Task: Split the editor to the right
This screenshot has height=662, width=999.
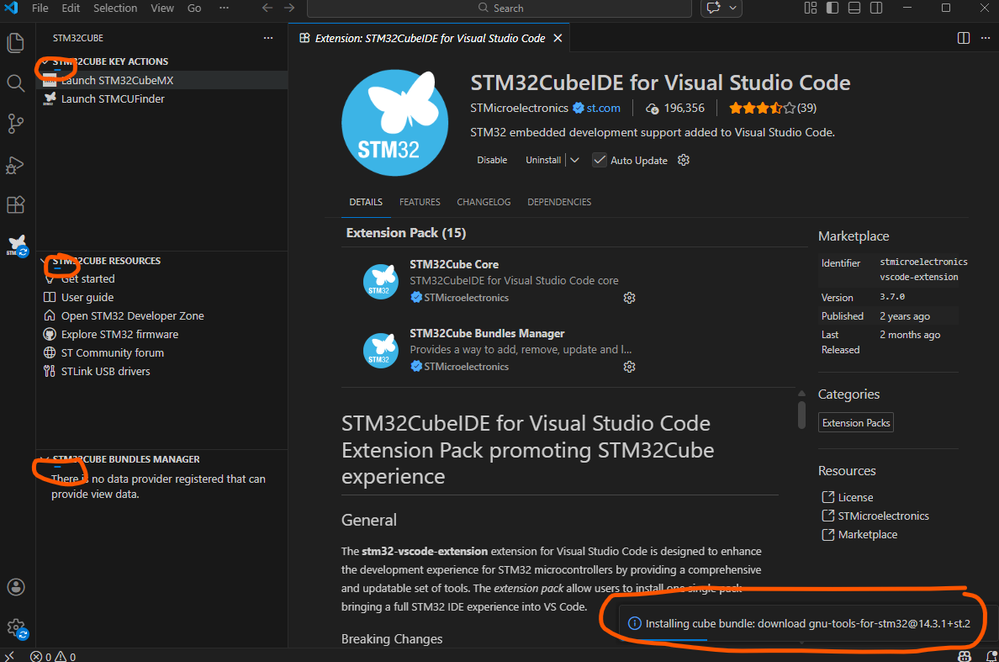Action: click(x=963, y=38)
